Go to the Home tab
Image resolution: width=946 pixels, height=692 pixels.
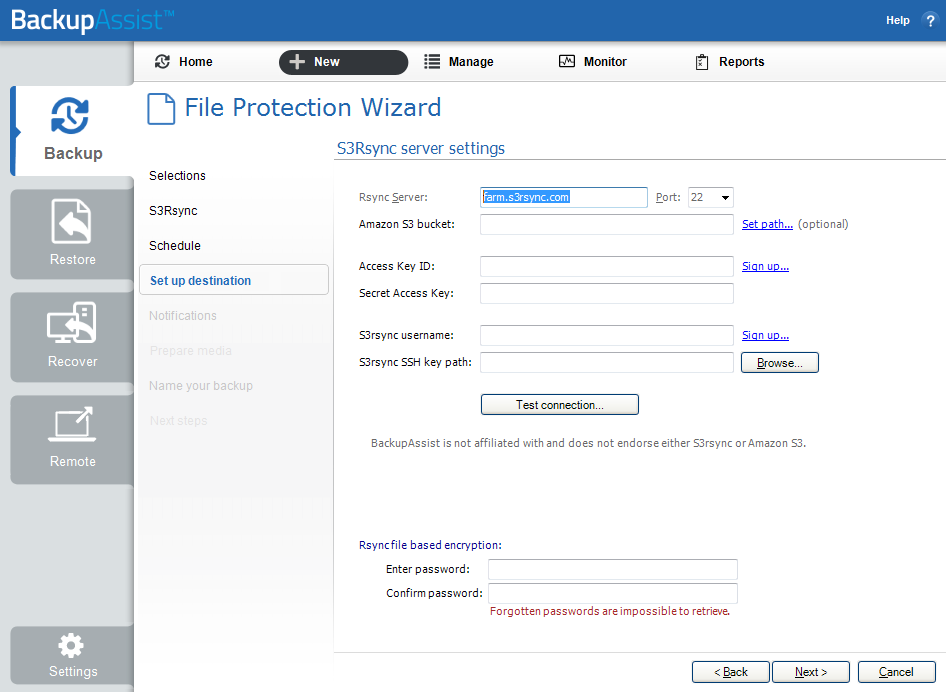[185, 62]
